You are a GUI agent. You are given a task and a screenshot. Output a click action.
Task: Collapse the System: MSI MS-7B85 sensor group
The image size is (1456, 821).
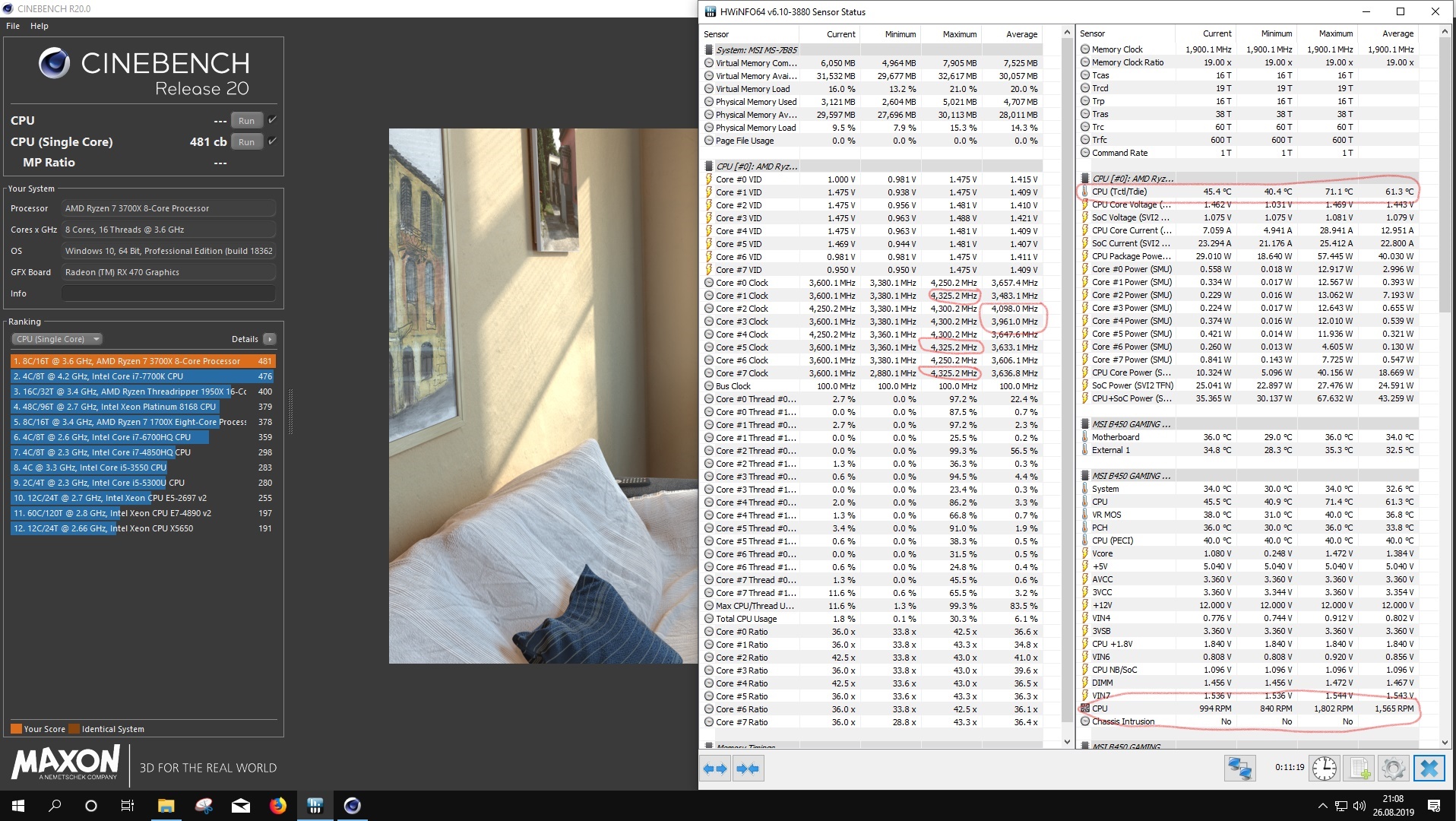click(708, 50)
